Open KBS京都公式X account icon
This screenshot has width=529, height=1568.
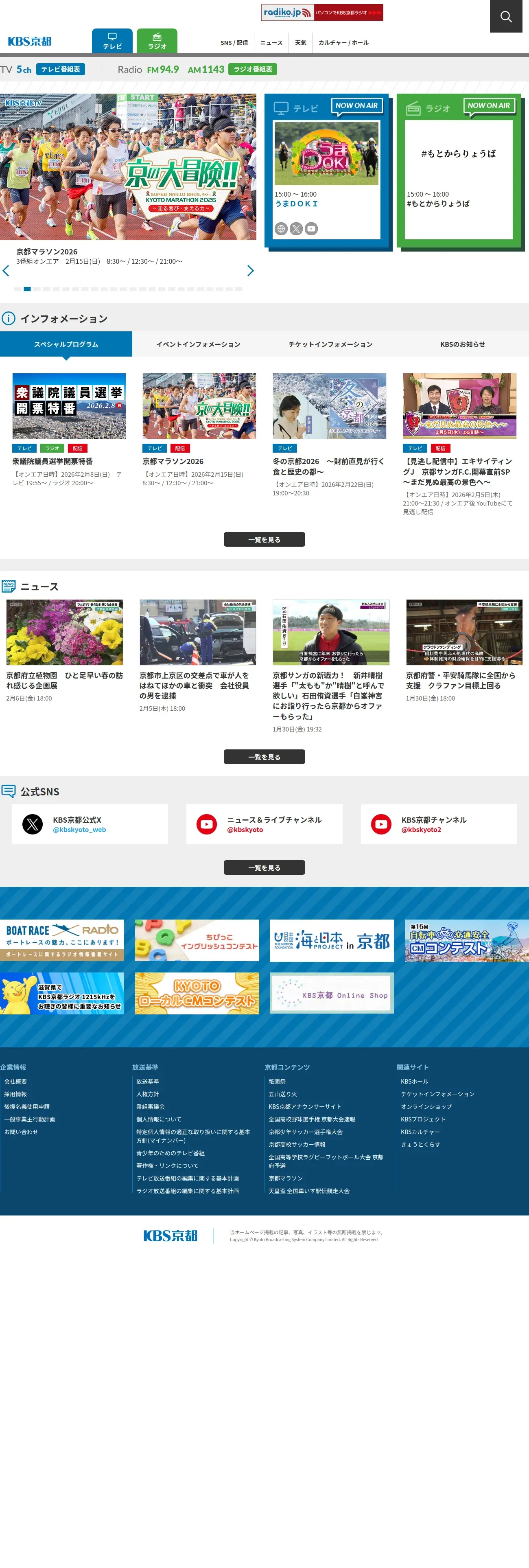pyautogui.click(x=32, y=824)
